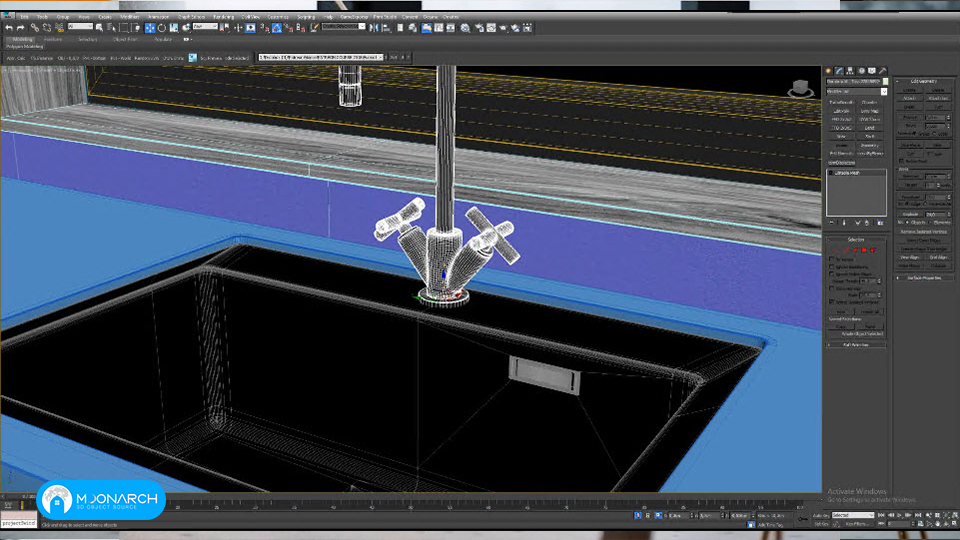Image resolution: width=960 pixels, height=540 pixels.
Task: Click the Explode button
Action: point(910,214)
